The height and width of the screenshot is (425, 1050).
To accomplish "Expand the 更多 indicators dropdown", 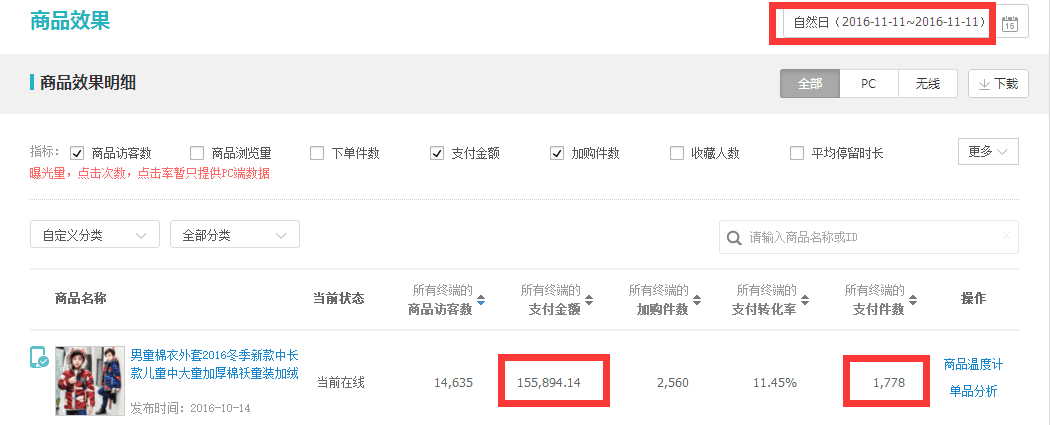I will (x=988, y=151).
